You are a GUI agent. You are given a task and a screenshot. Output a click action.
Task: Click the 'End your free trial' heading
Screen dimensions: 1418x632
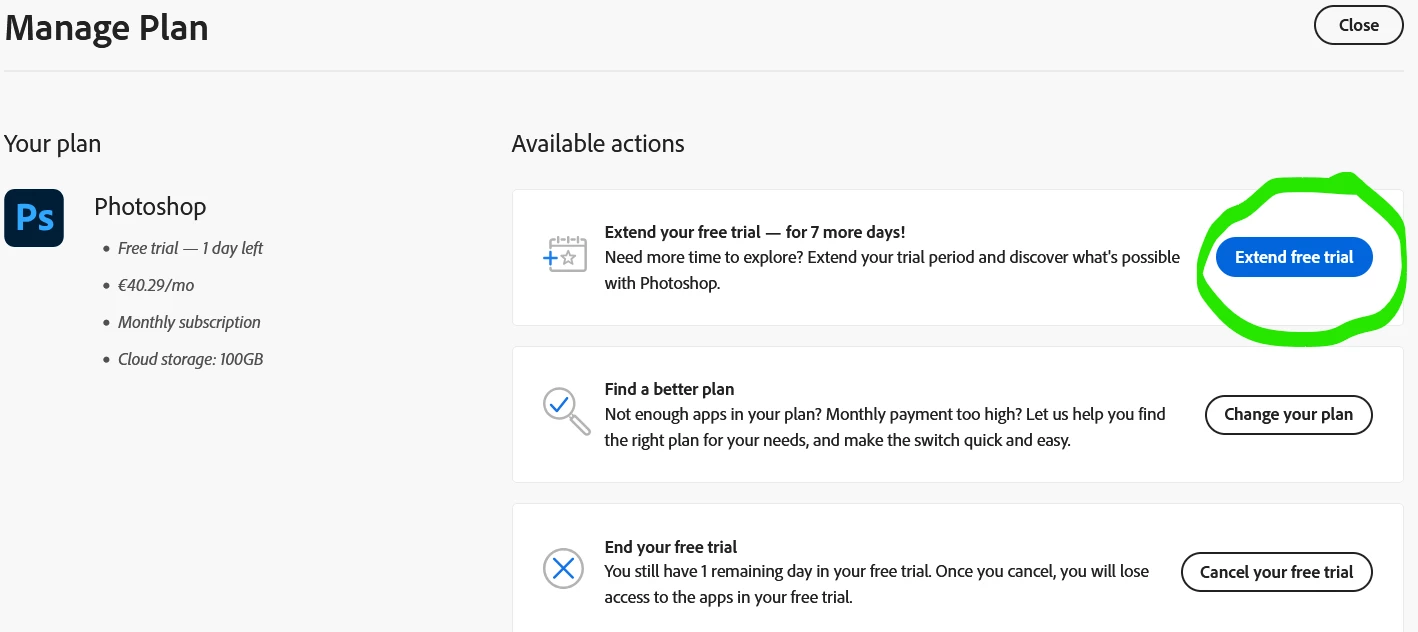click(670, 547)
